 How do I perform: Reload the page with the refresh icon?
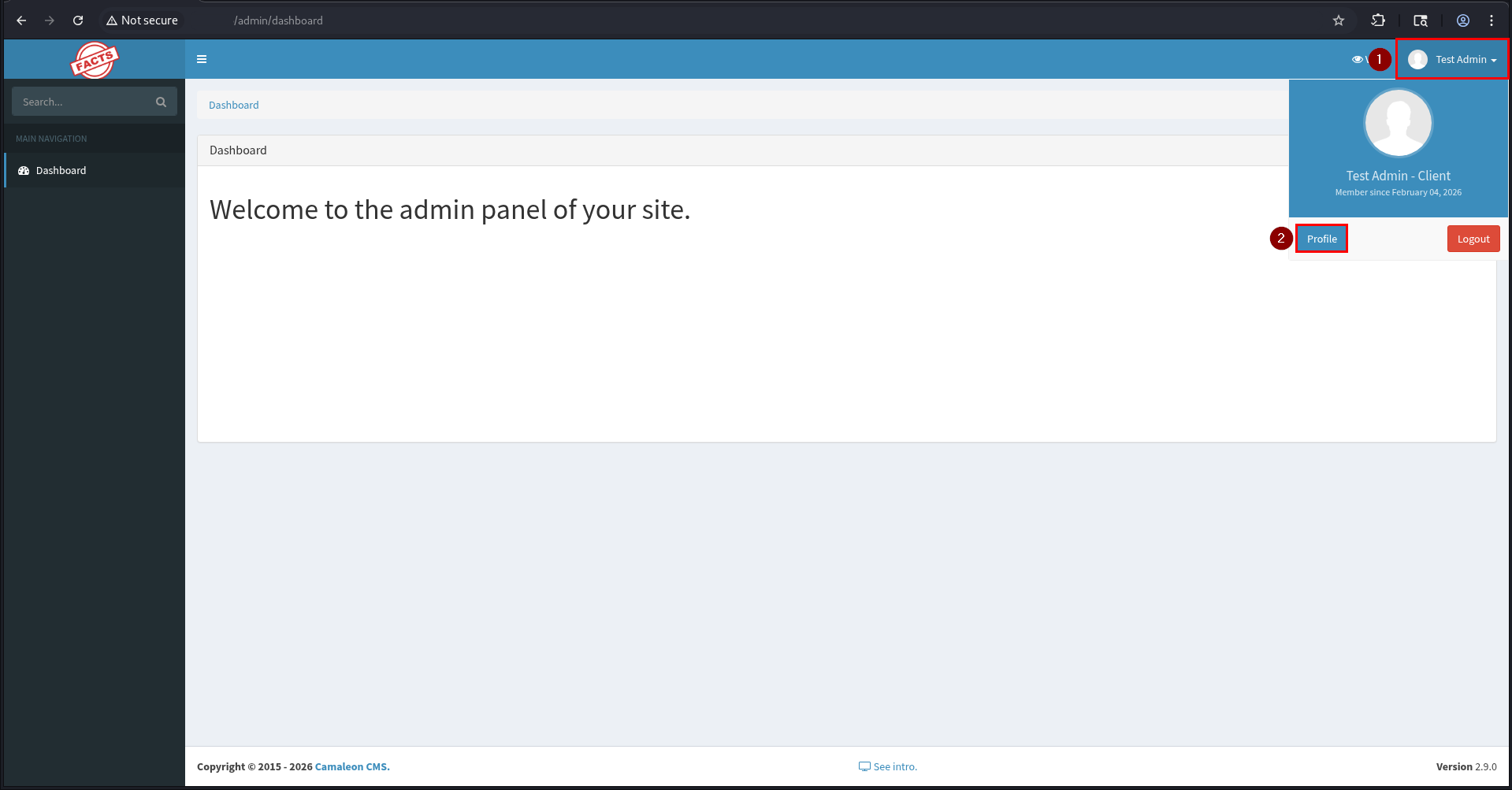tap(78, 20)
